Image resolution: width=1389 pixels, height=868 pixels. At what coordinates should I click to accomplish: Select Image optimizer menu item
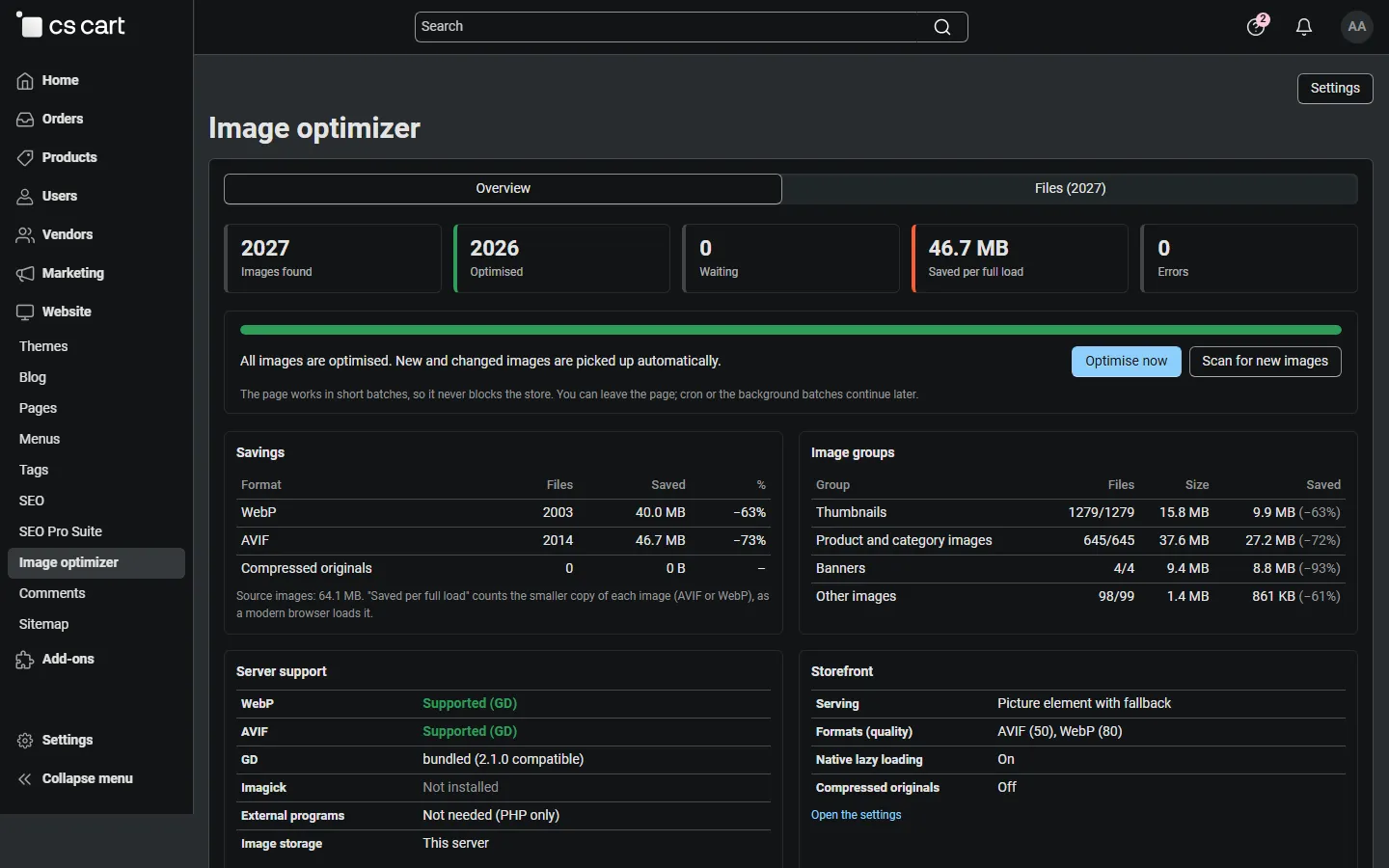[x=96, y=563]
